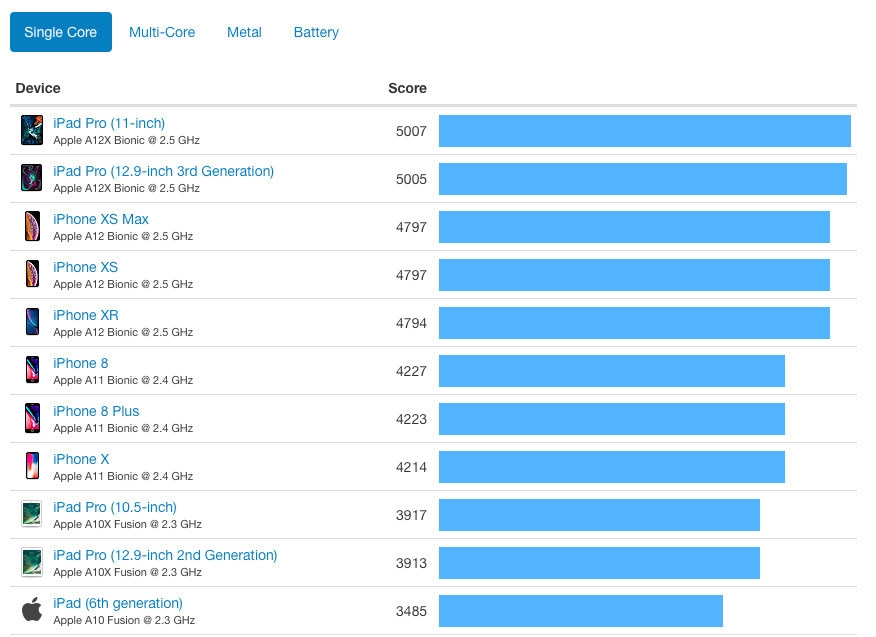Screen dimensions: 876x637
Task: Click the score value 4214
Action: 411,468
